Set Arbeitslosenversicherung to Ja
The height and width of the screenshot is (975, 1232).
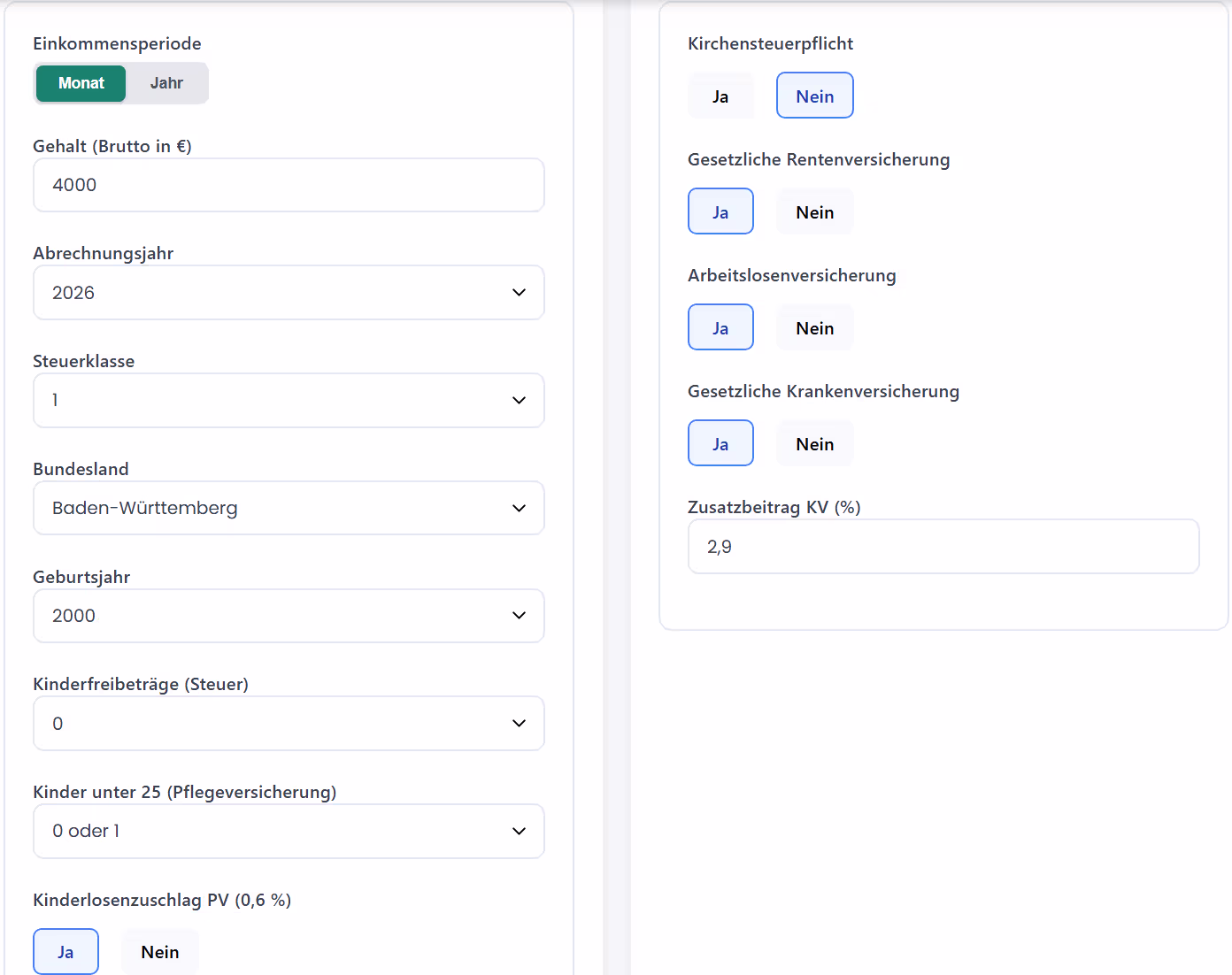(x=720, y=328)
